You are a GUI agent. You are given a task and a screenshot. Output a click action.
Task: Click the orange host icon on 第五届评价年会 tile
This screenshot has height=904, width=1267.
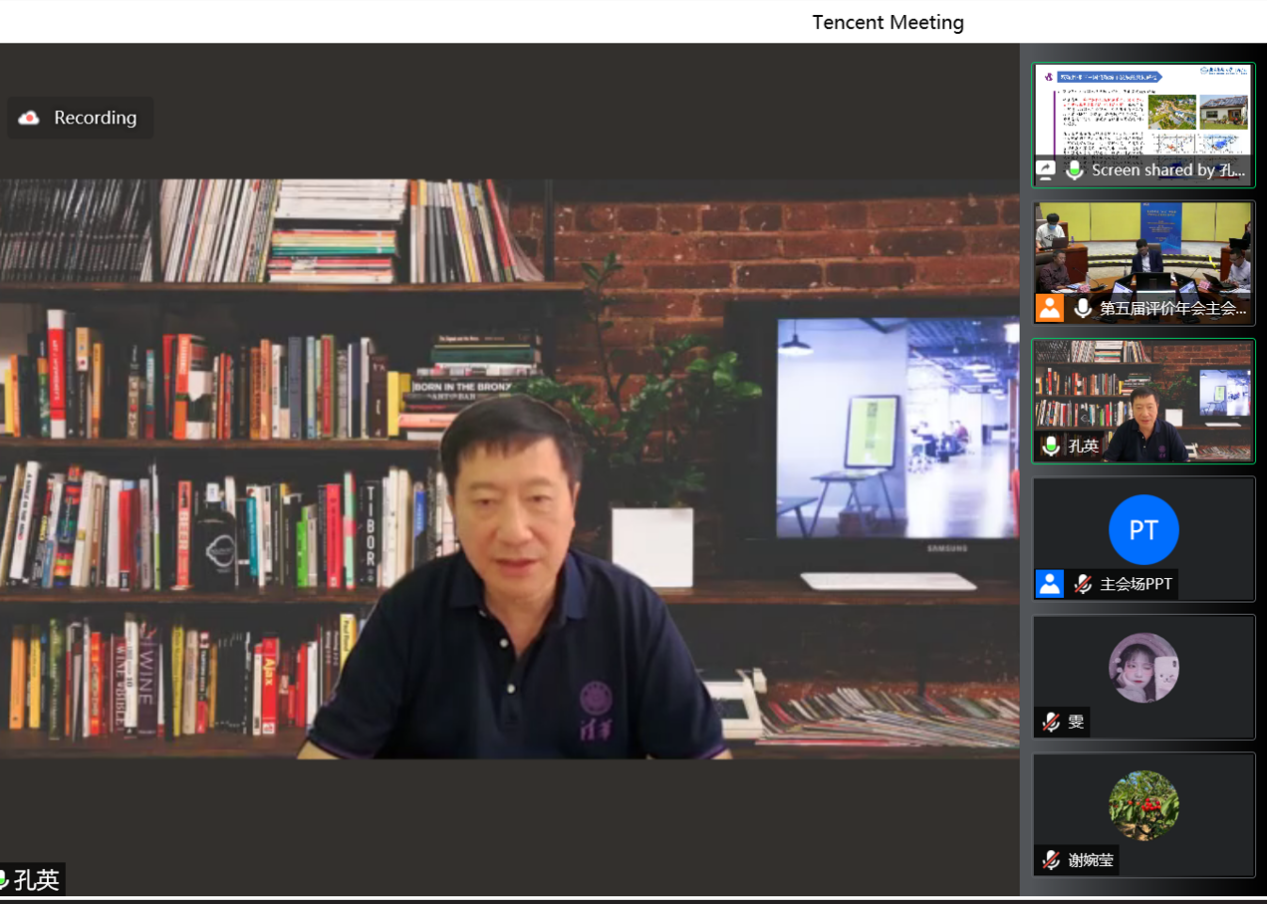[x=1049, y=308]
